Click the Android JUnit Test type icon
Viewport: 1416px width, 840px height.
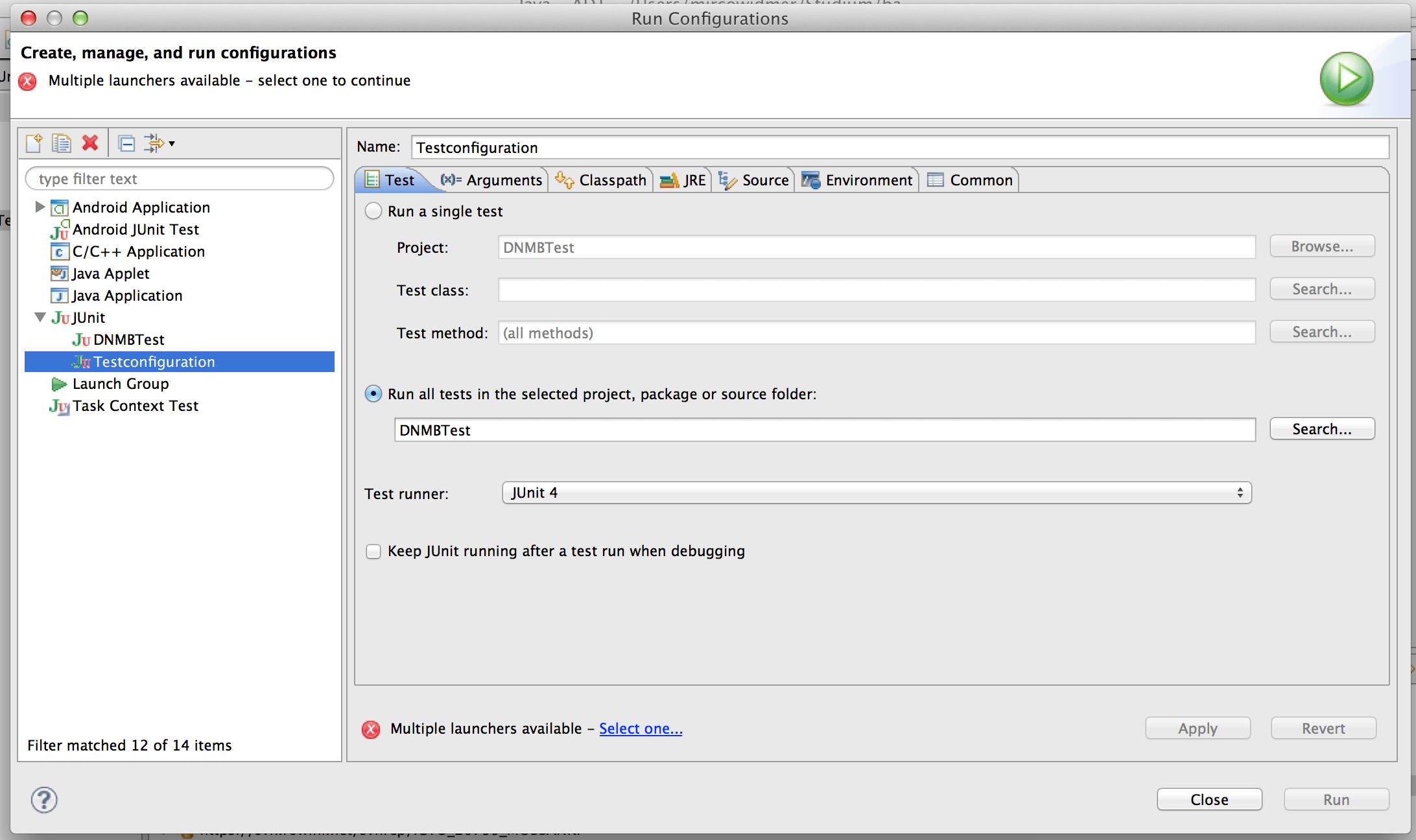[59, 229]
